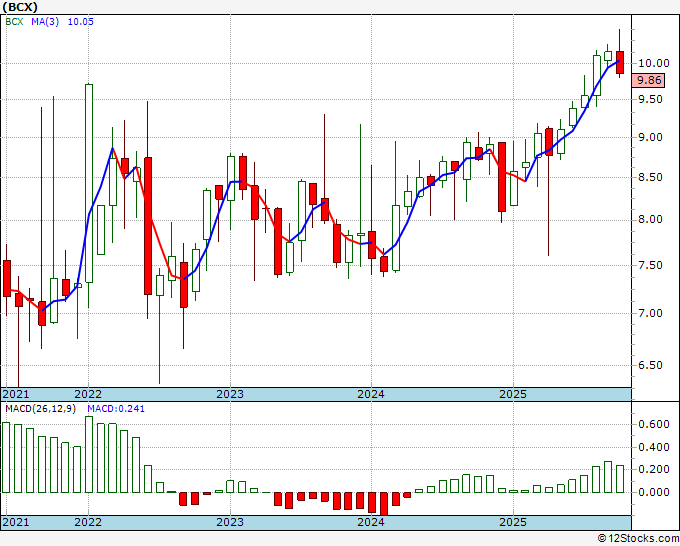Click 2021 on the price chart timeline
This screenshot has width=680, height=546.
pyautogui.click(x=16, y=394)
